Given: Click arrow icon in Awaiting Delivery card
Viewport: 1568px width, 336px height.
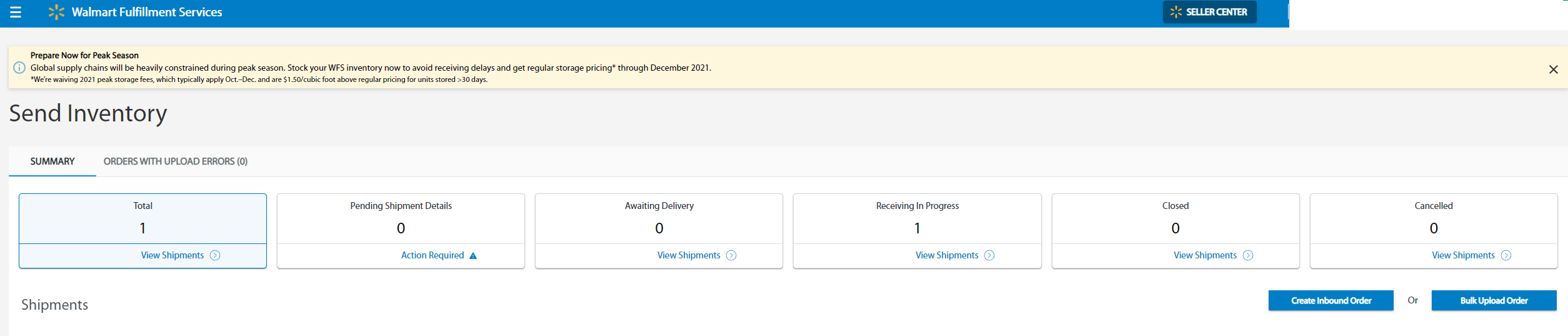Looking at the screenshot, I should pyautogui.click(x=731, y=255).
